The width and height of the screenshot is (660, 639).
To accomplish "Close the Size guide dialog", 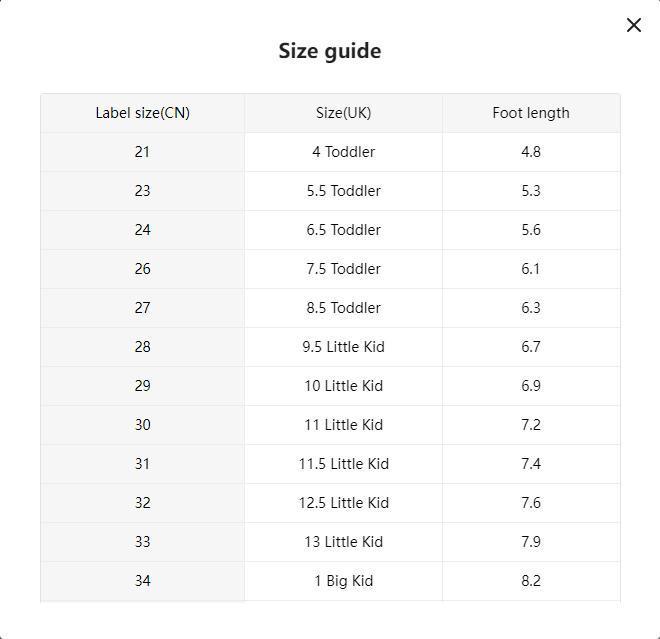I will [634, 25].
